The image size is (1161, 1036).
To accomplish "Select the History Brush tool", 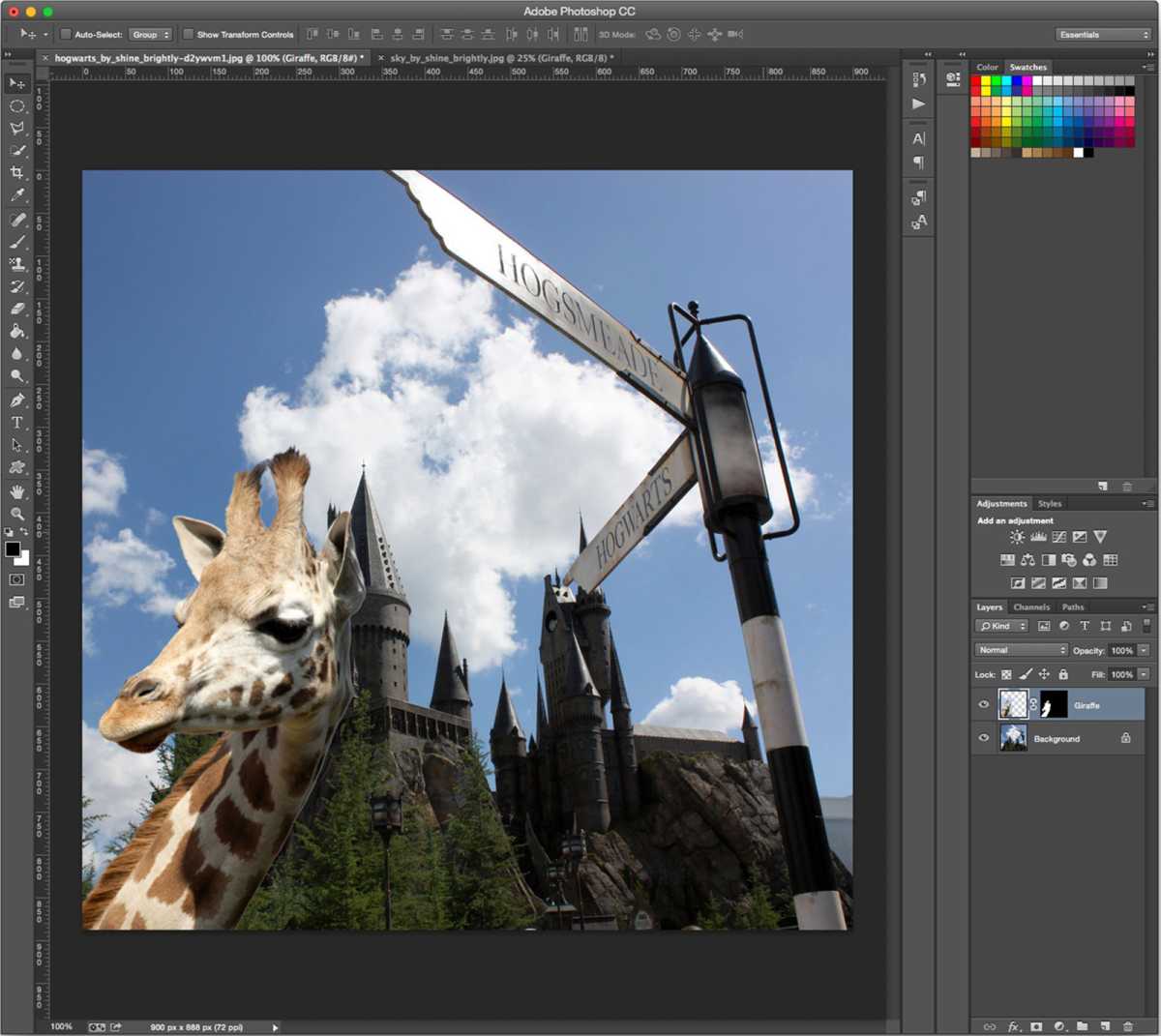I will click(x=17, y=286).
